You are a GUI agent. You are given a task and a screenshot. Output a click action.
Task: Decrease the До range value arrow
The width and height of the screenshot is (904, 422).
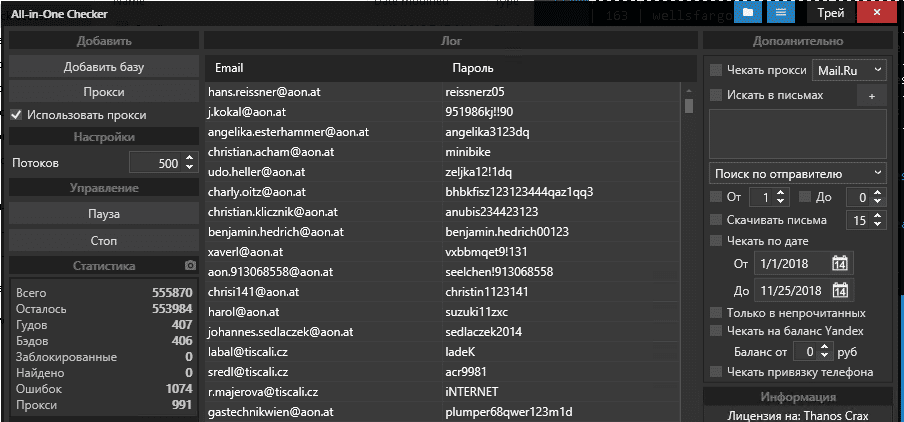(x=877, y=201)
